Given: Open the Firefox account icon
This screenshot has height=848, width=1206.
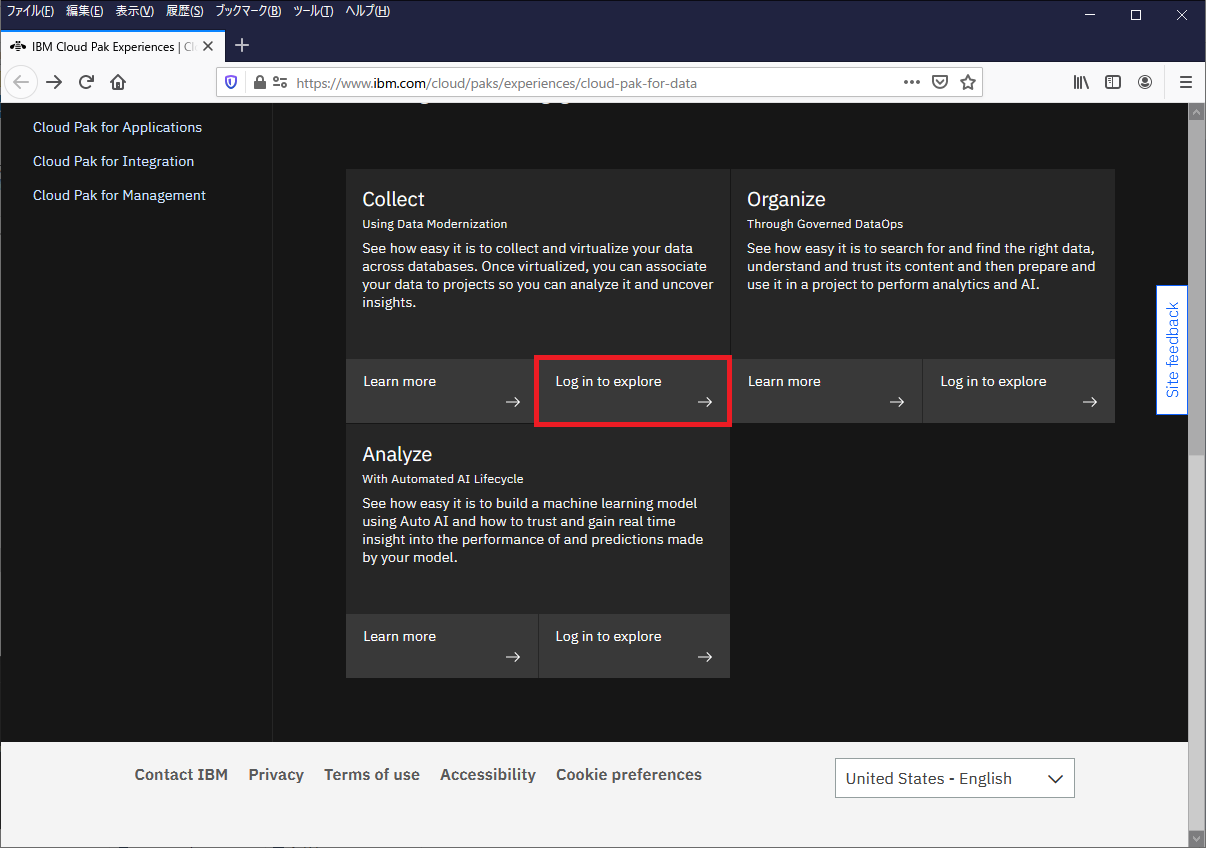Looking at the screenshot, I should (1145, 83).
